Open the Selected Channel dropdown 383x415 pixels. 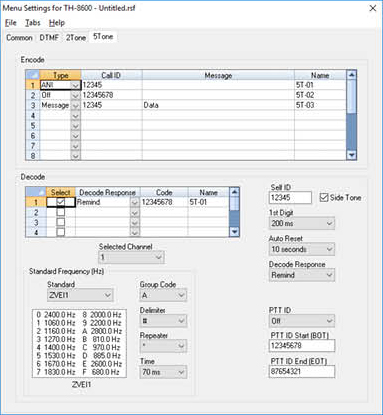(131, 257)
